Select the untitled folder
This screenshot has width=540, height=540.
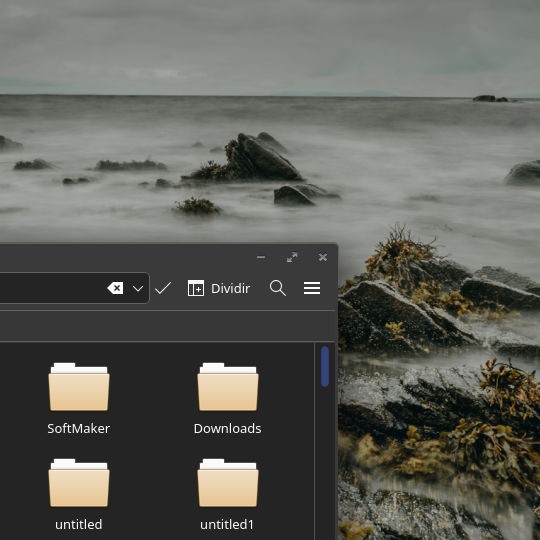[x=79, y=495]
